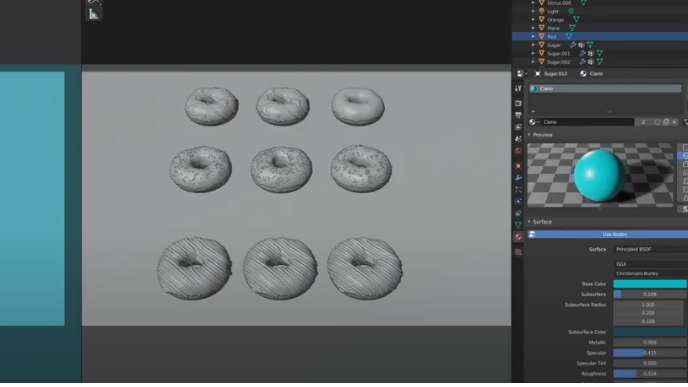688x387 pixels.
Task: Open the GGX distribution dropdown
Action: (x=650, y=264)
